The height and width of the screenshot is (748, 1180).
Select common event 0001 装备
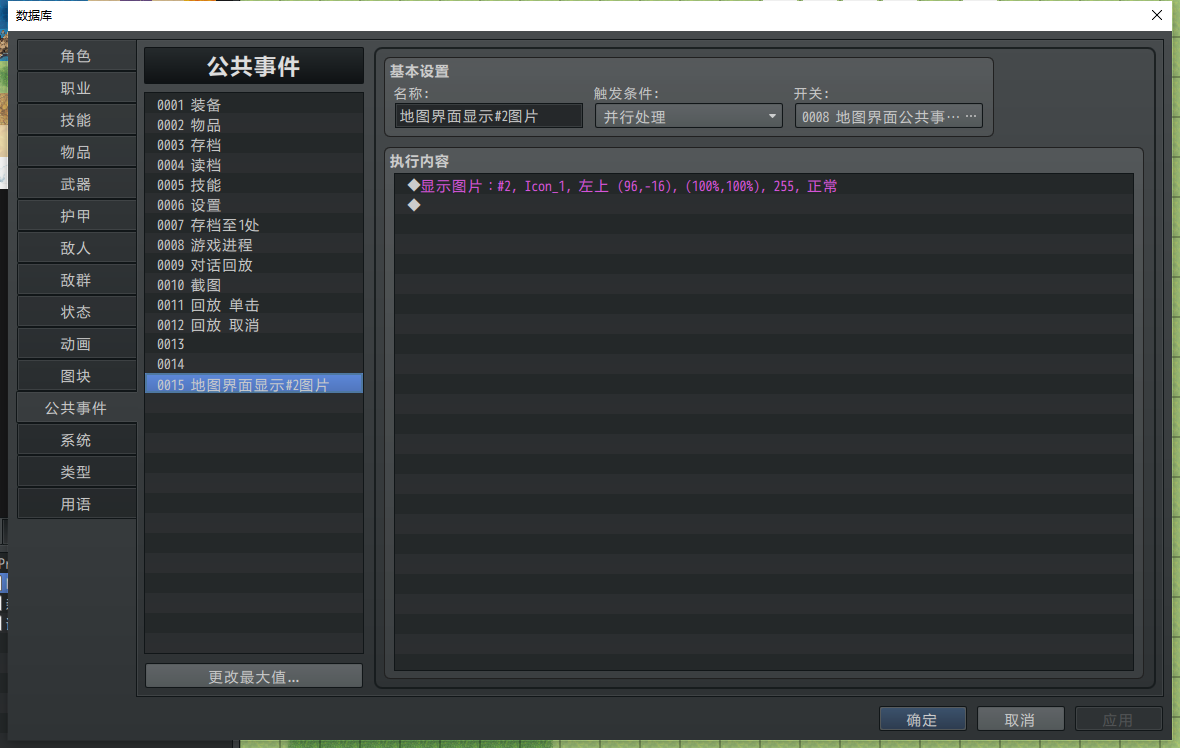pos(254,105)
